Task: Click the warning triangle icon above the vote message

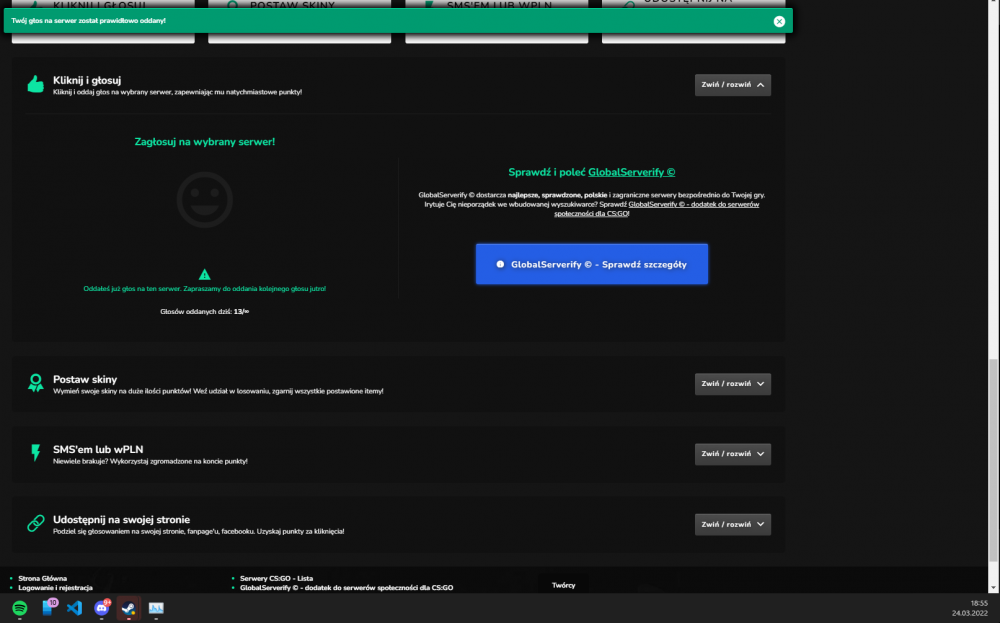Action: pos(204,274)
